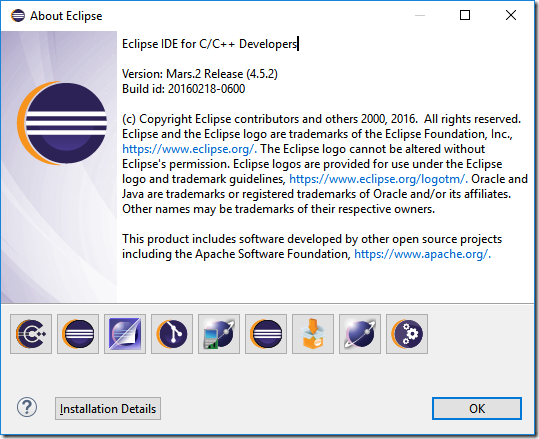Open the first Eclipse Platform feature icon
This screenshot has height=439, width=539.
click(x=78, y=334)
